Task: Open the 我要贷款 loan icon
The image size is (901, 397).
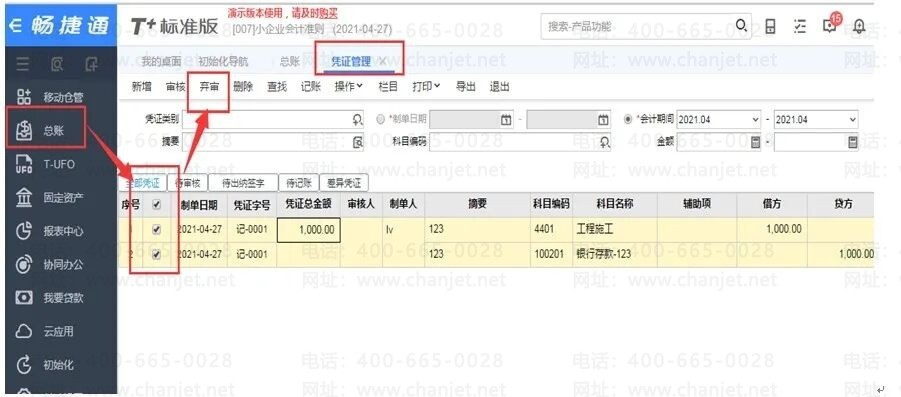Action: pyautogui.click(x=24, y=298)
